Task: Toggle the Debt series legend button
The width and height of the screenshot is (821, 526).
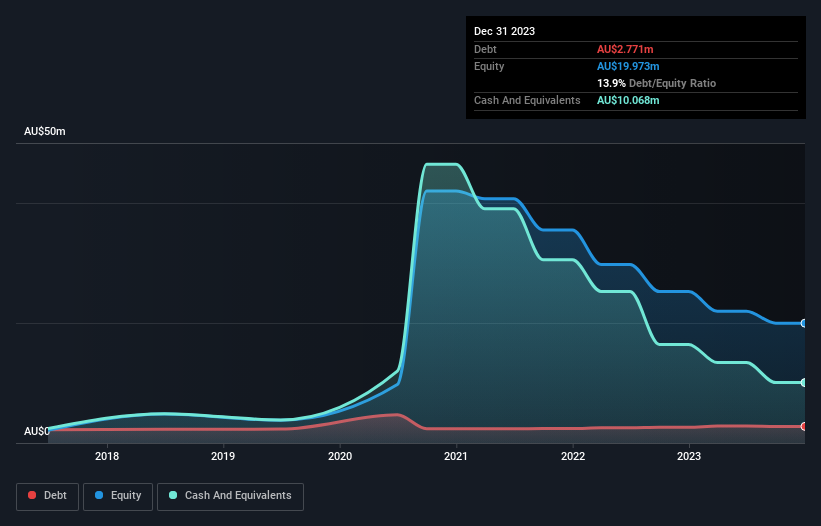Action: tap(48, 496)
